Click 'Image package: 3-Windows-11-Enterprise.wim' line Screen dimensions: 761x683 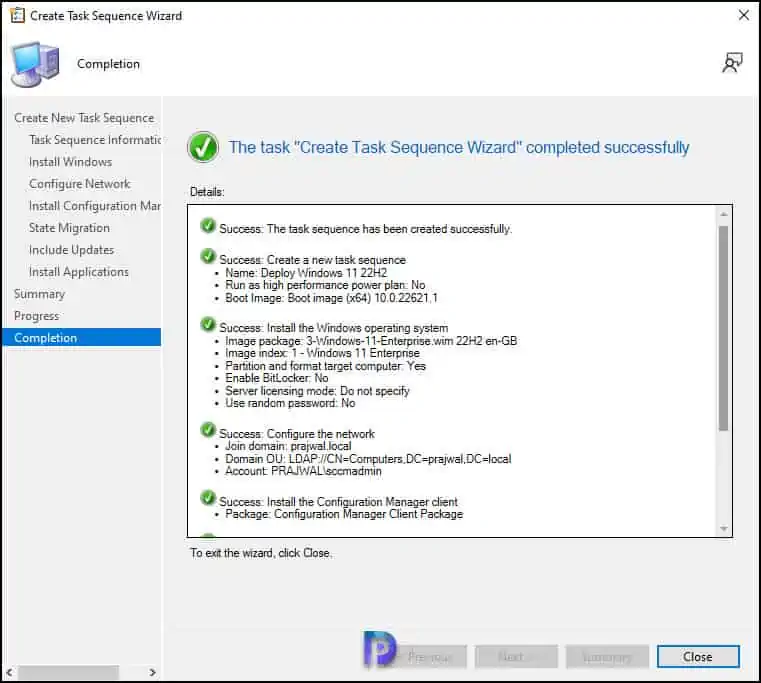click(x=371, y=341)
